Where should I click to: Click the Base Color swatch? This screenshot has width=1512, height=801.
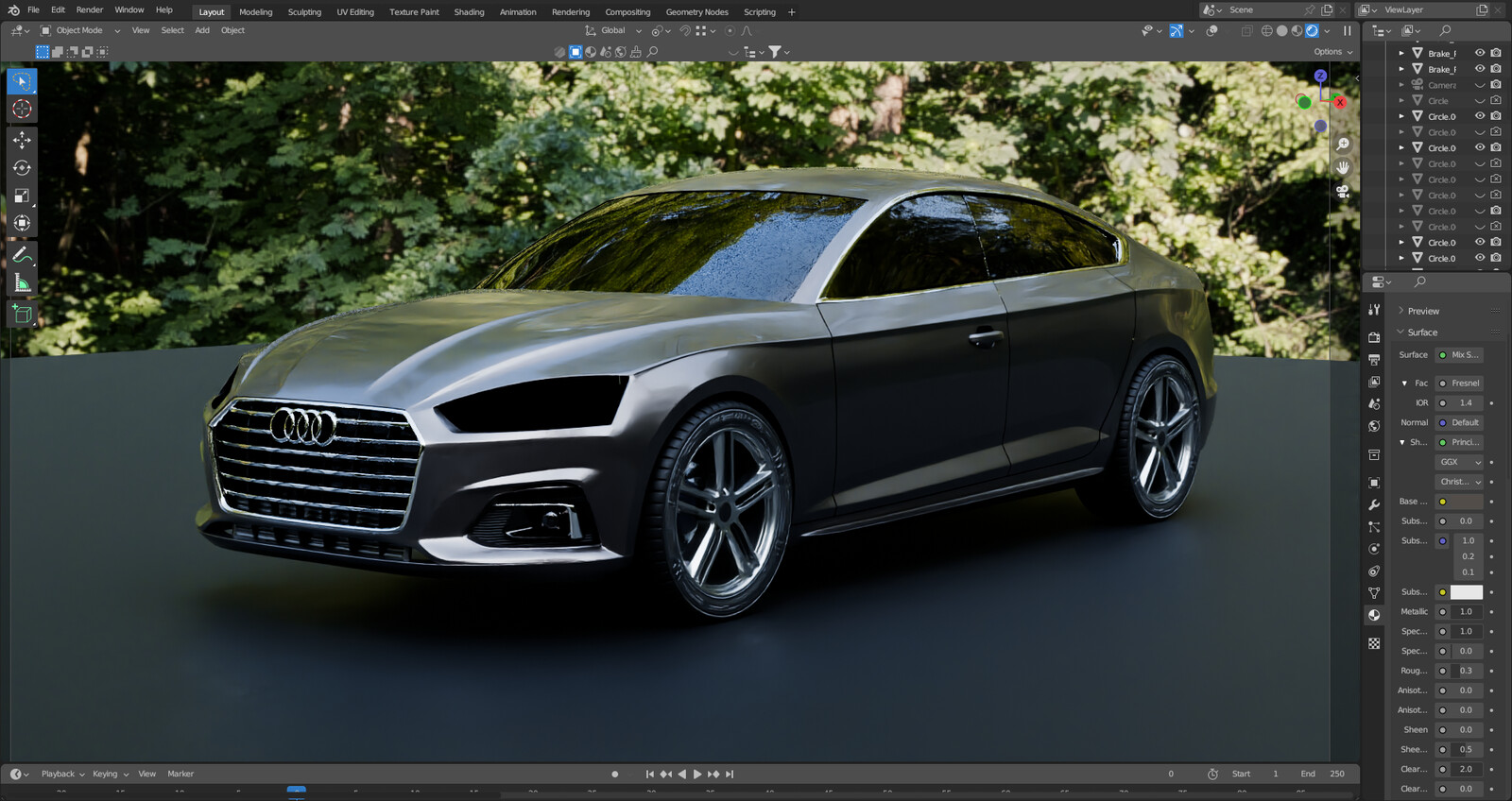point(1467,502)
